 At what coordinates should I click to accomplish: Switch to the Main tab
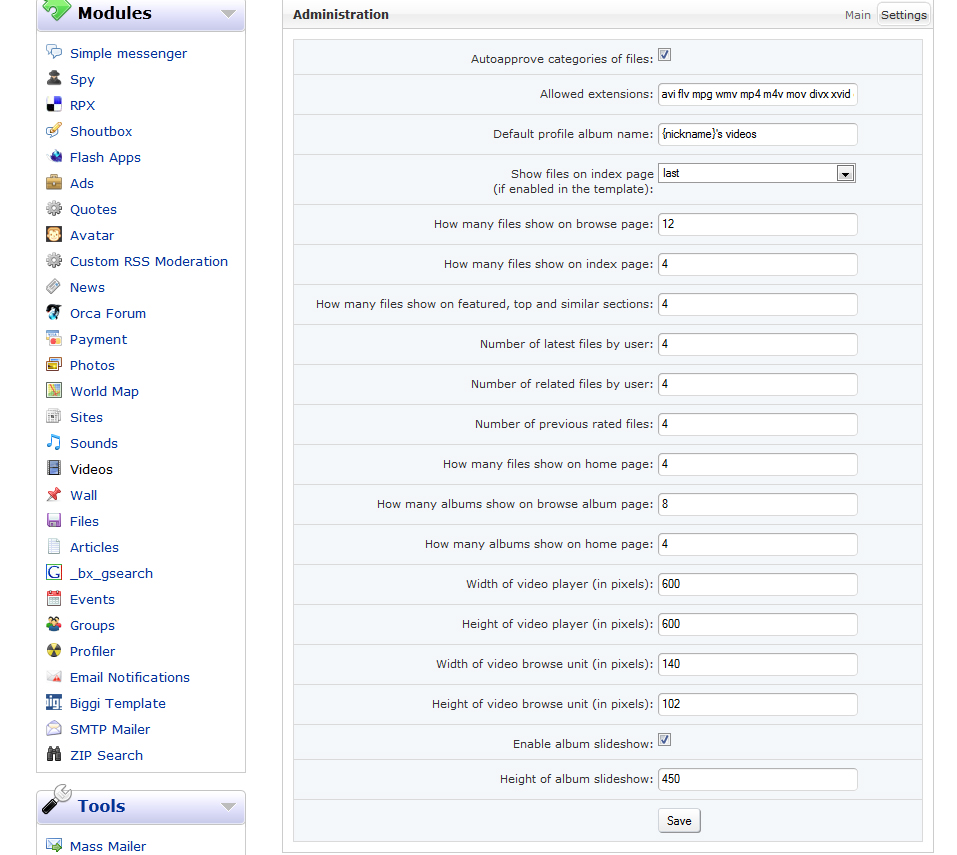857,15
